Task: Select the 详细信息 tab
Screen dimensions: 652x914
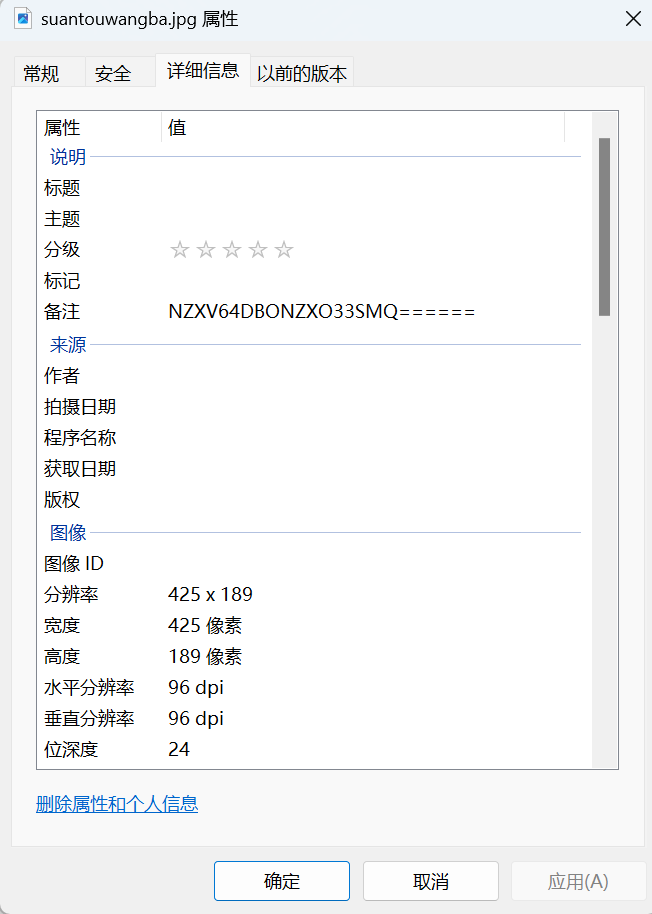Action: 203,71
